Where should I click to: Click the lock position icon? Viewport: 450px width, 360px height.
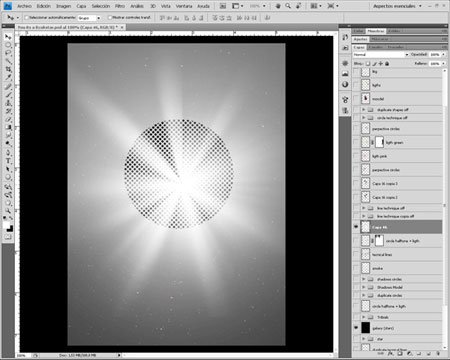pos(381,63)
